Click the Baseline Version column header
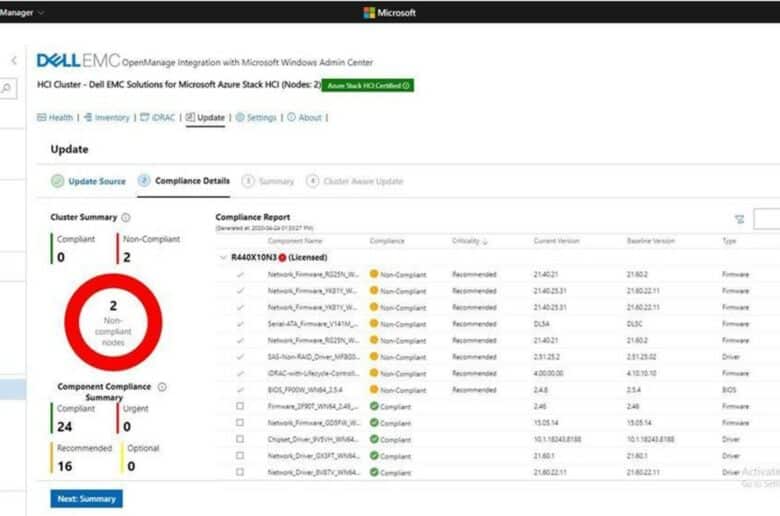The image size is (780, 516). [x=651, y=241]
